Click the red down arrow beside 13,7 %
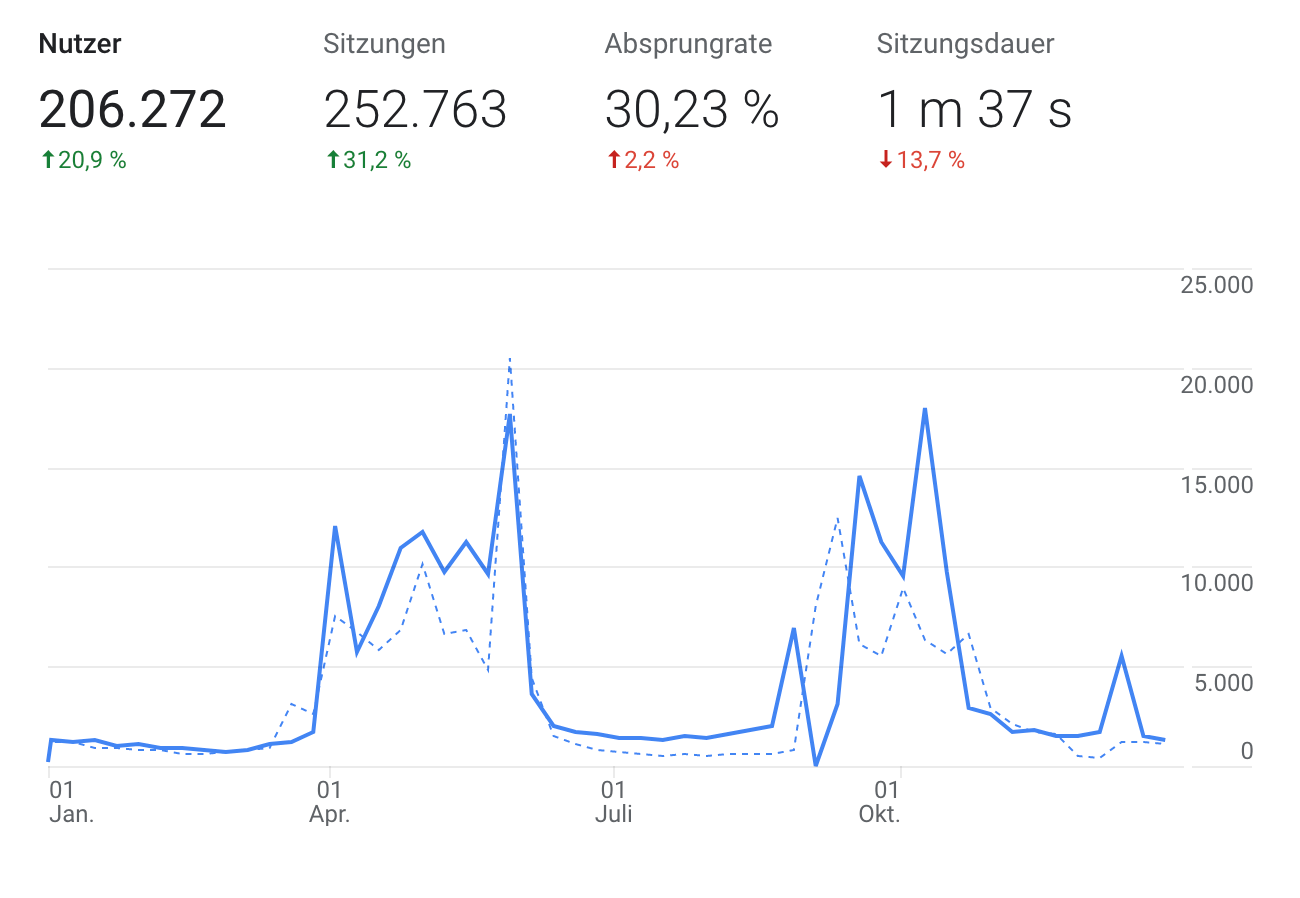Screen dimensions: 1300x898 [x=885, y=160]
